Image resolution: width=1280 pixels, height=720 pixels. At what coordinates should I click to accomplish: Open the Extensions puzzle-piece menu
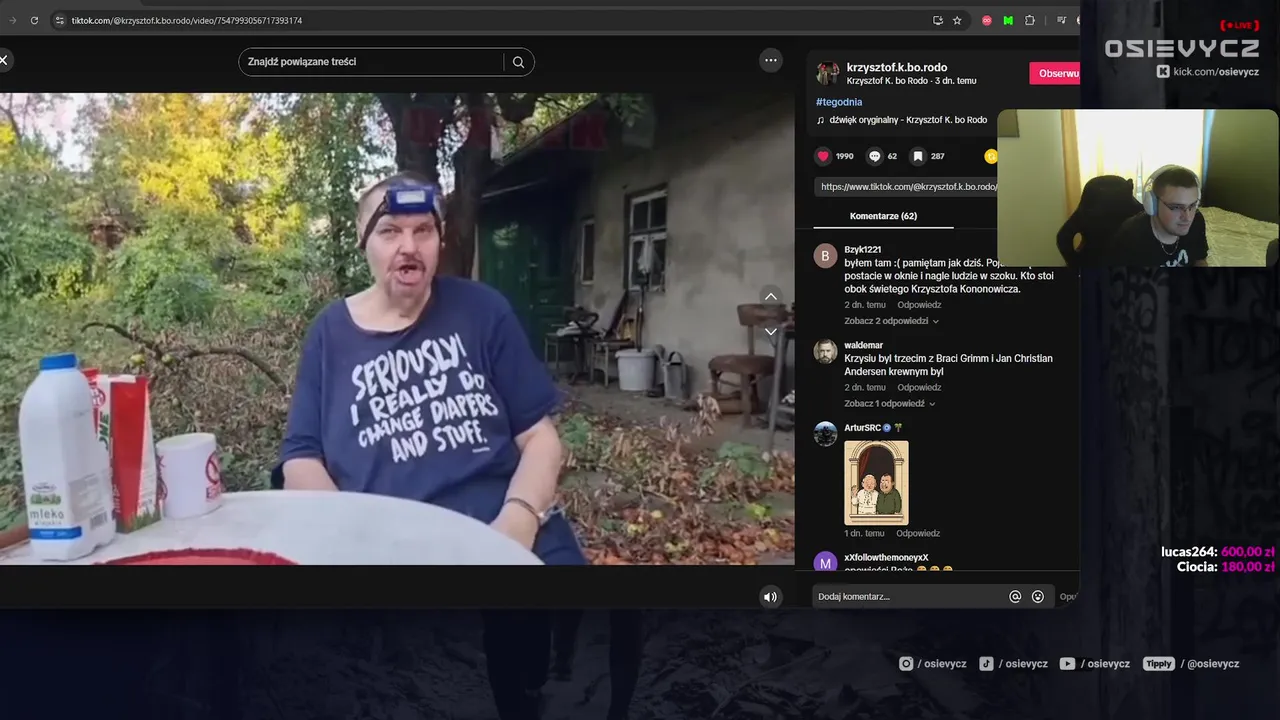click(x=1030, y=20)
